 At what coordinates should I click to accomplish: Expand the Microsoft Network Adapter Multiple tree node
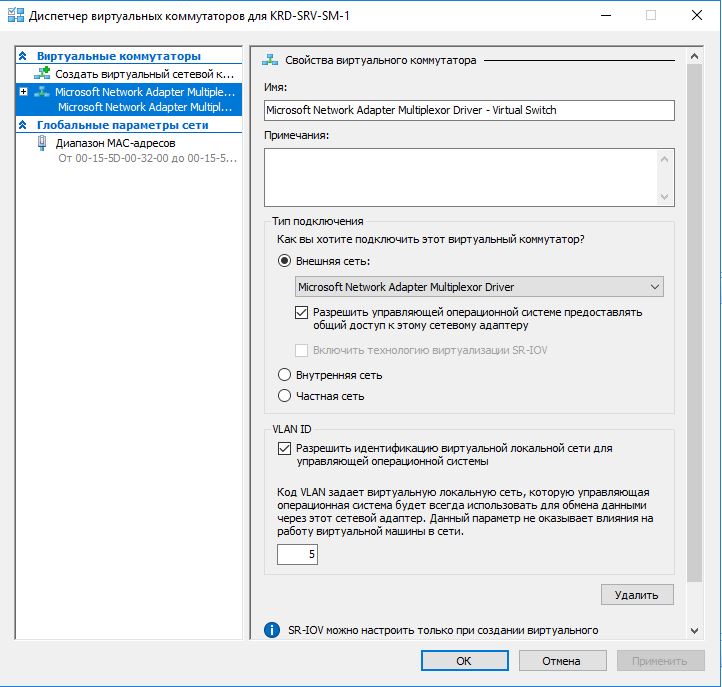[x=23, y=92]
